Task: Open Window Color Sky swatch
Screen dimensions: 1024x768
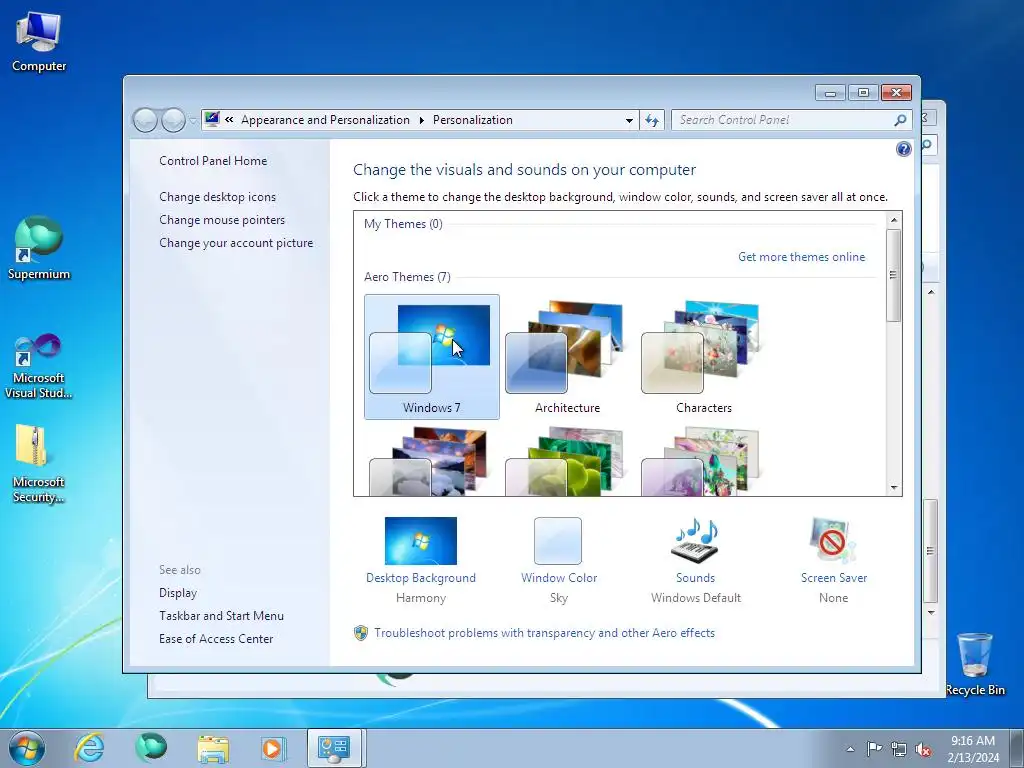Action: 558,560
